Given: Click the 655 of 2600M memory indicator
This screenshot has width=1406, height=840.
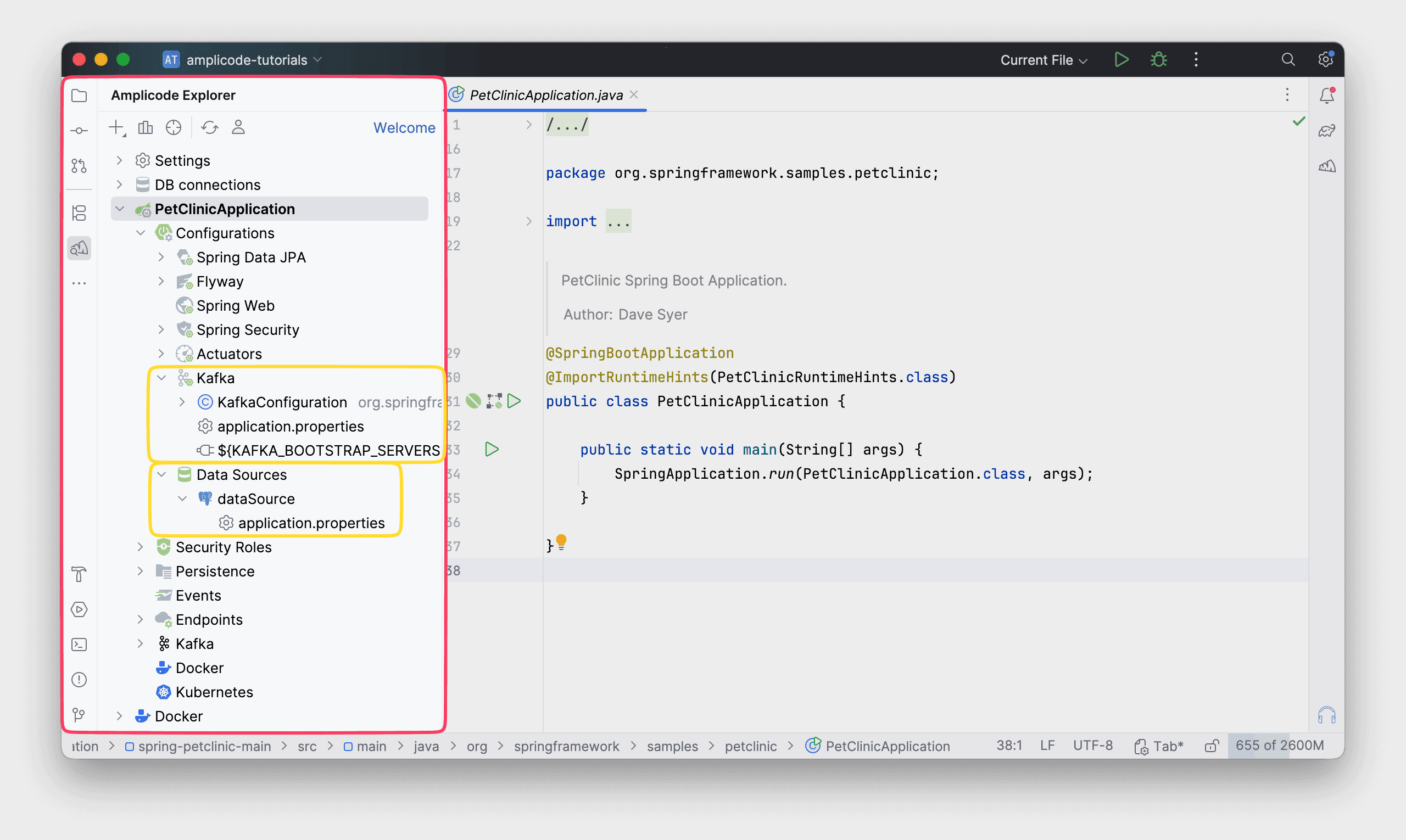Looking at the screenshot, I should pos(1279,746).
